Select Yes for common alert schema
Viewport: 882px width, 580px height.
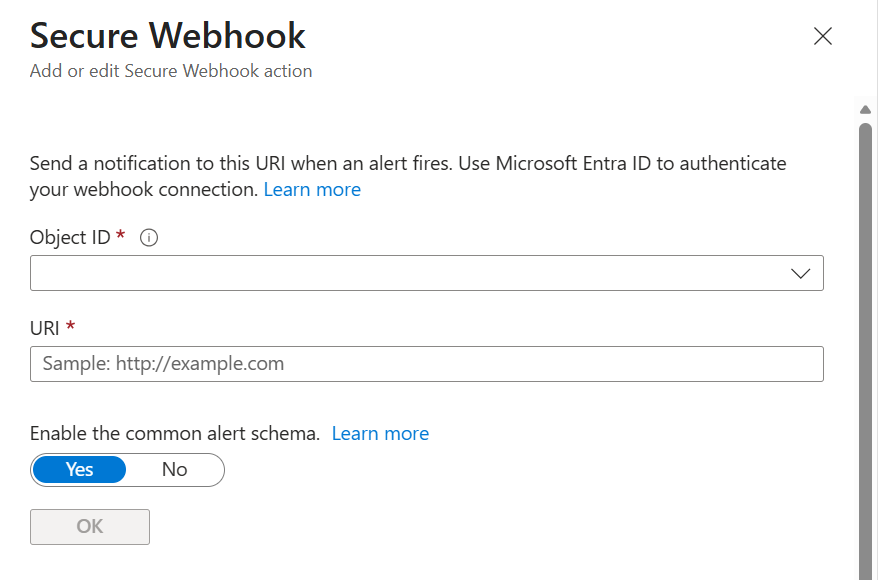79,469
